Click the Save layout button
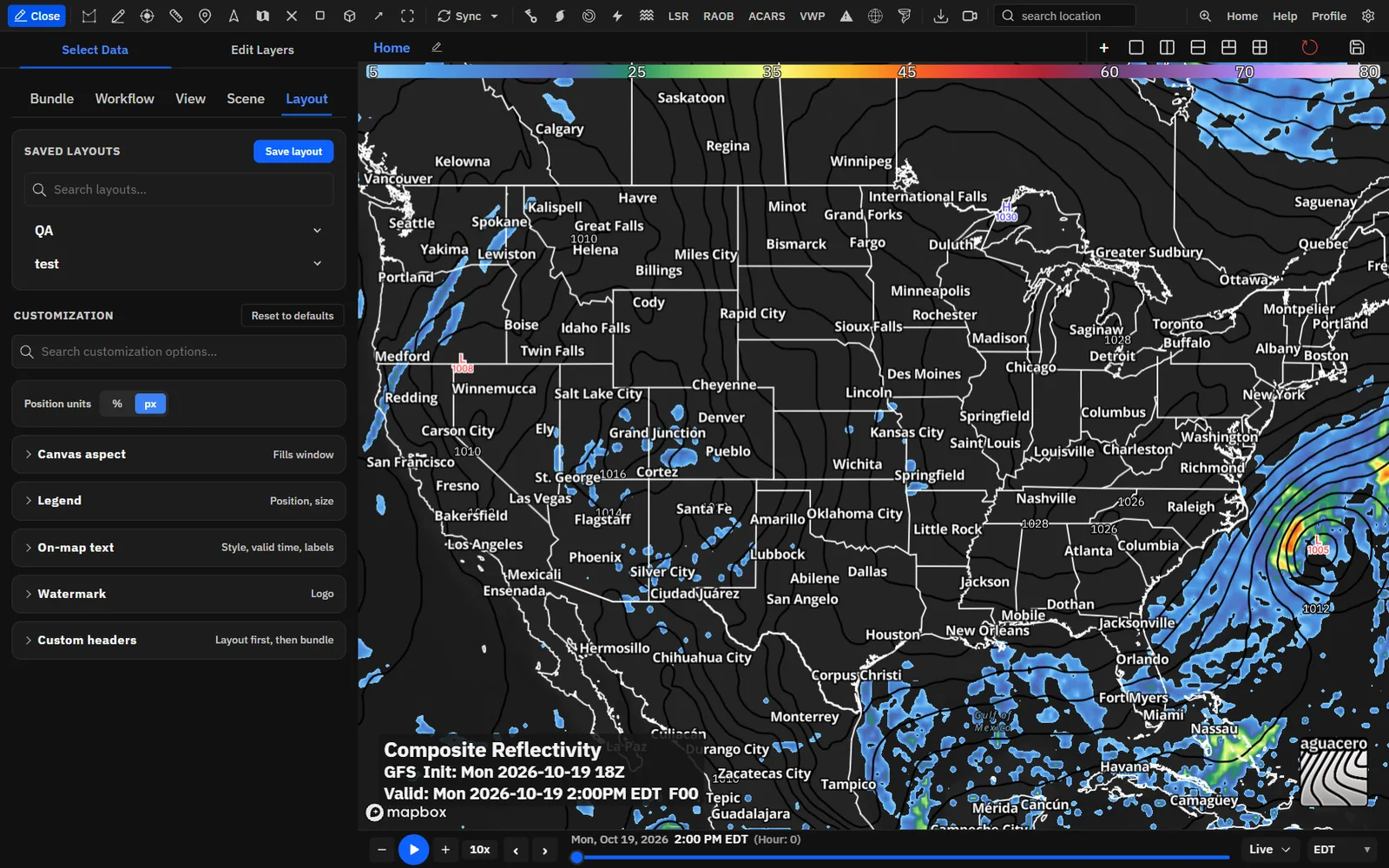Image resolution: width=1389 pixels, height=868 pixels. pyautogui.click(x=293, y=151)
